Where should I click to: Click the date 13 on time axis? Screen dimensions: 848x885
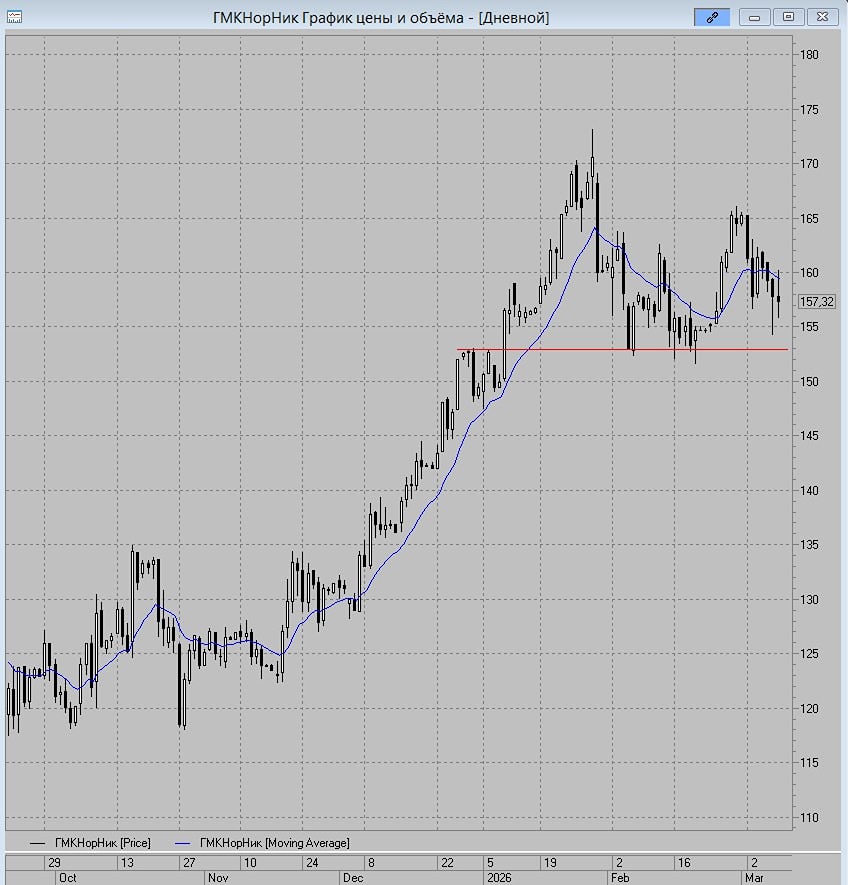tap(128, 862)
